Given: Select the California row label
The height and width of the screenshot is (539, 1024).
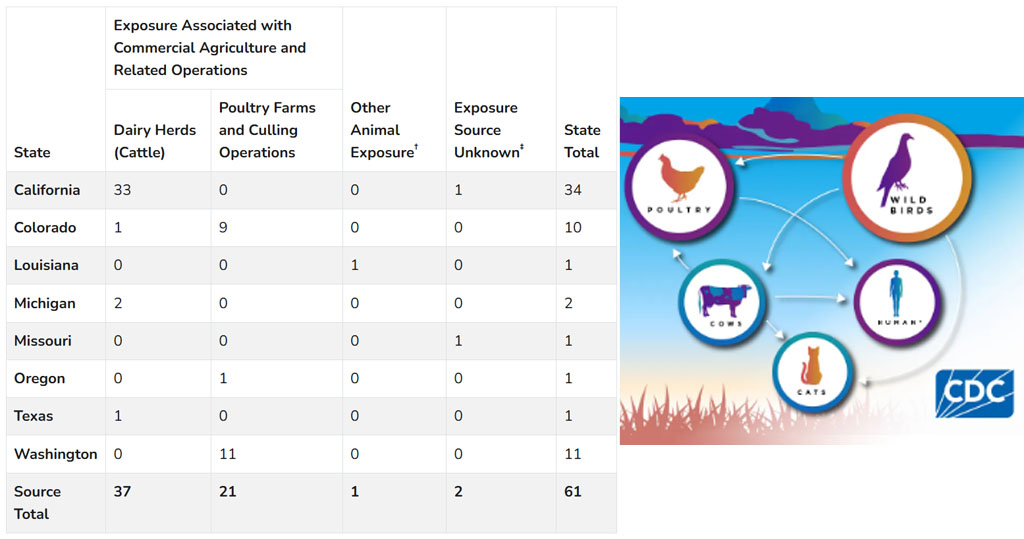Looking at the screenshot, I should pos(47,190).
